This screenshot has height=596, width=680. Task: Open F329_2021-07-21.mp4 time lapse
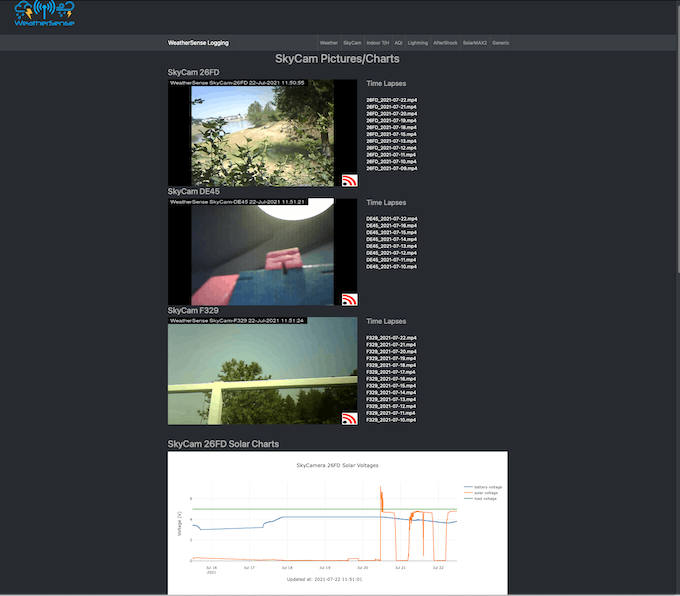point(391,345)
